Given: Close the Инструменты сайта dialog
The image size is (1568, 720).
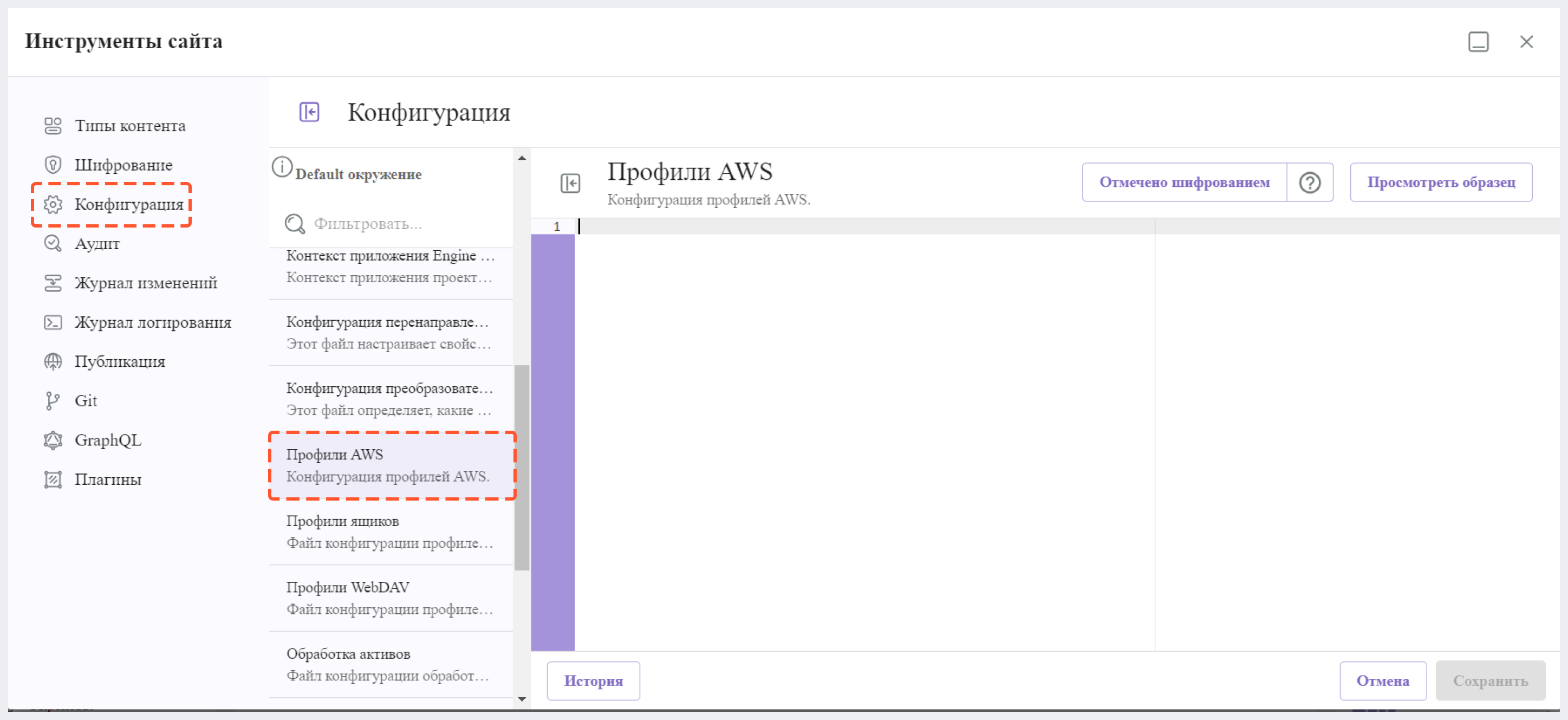Looking at the screenshot, I should coord(1527,42).
